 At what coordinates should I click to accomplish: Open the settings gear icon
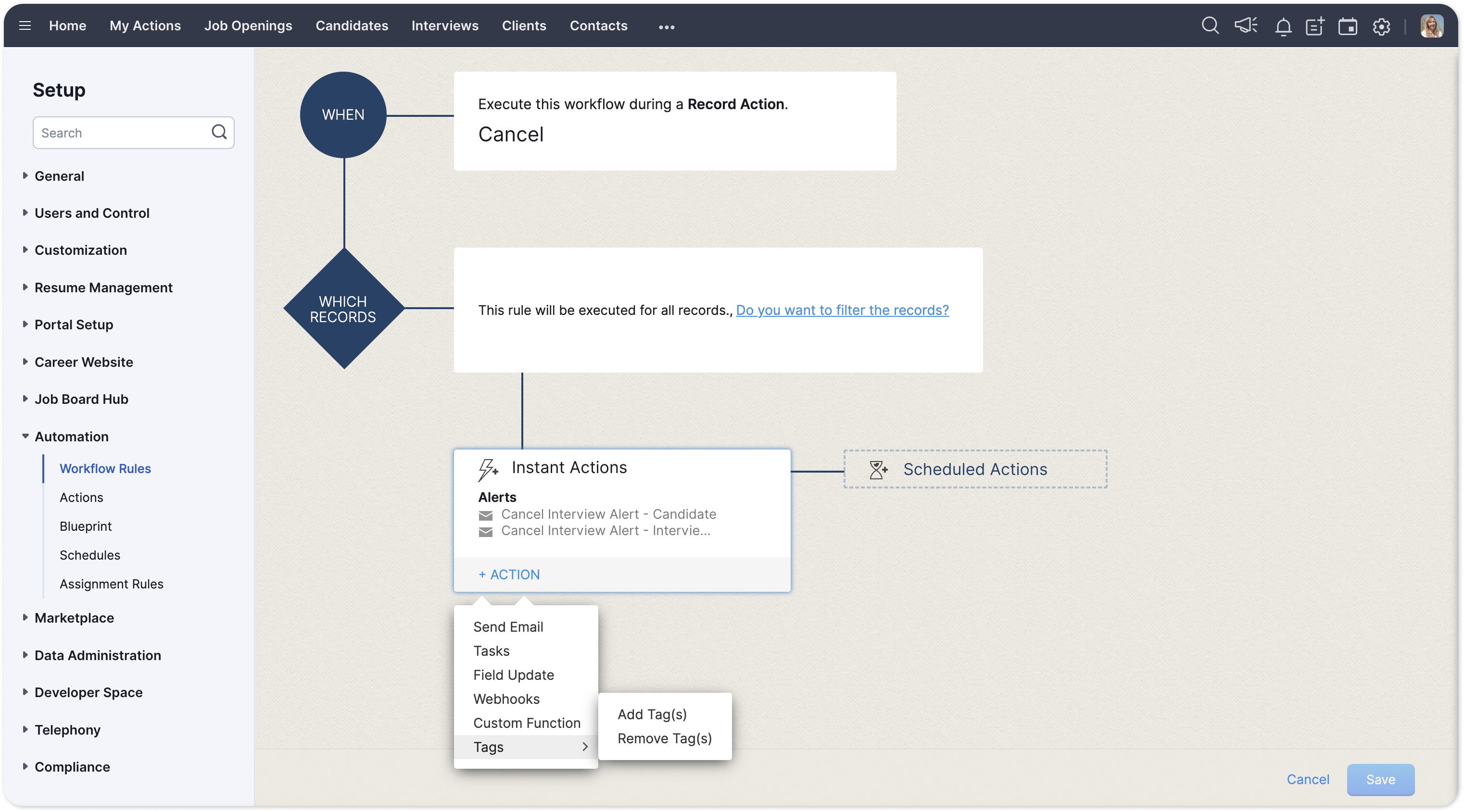click(x=1382, y=27)
